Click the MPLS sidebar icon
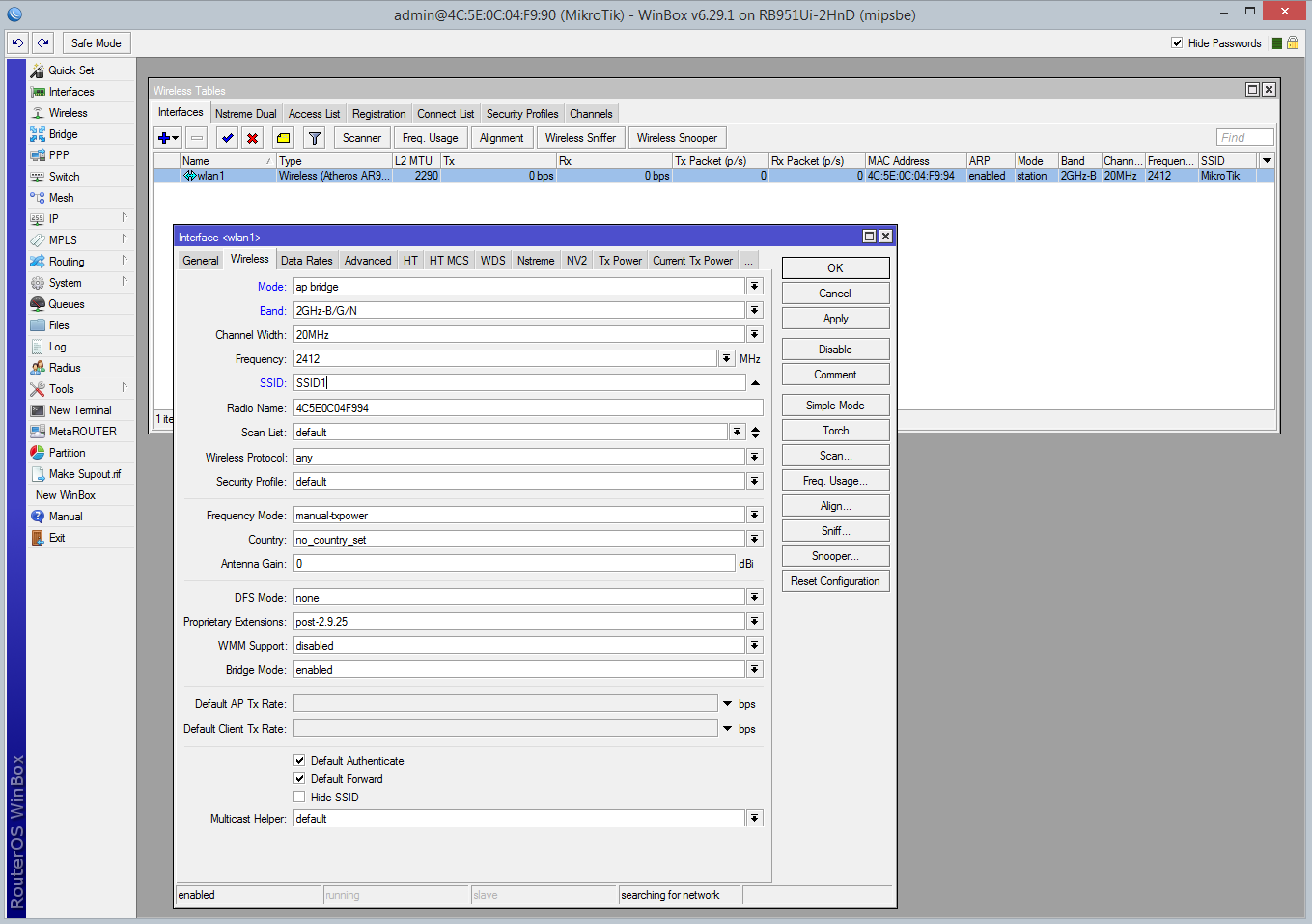Screen dimensions: 1312x924 (x=38, y=240)
